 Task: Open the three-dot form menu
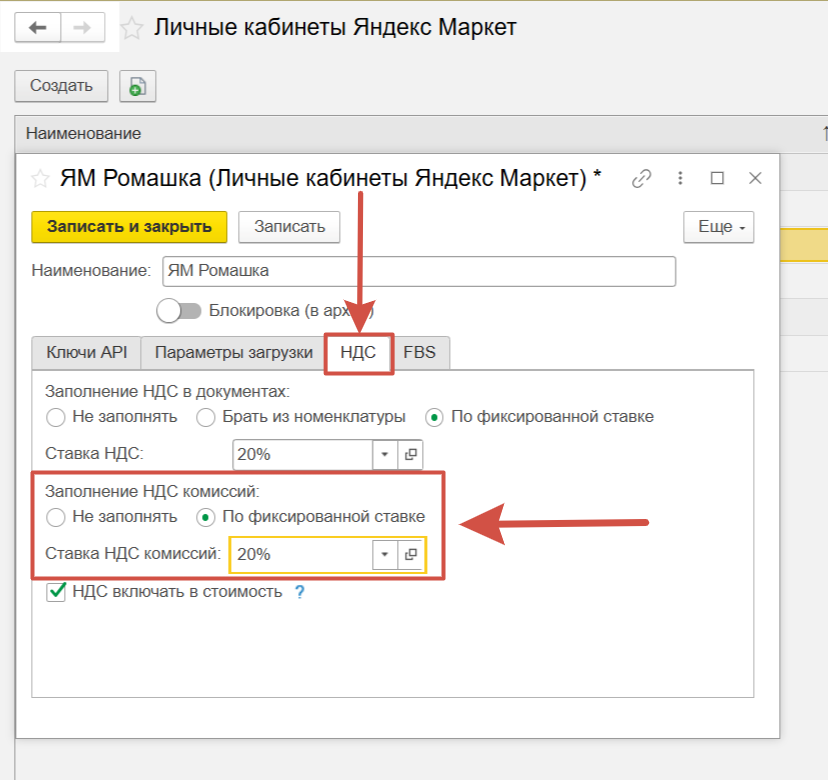681,179
